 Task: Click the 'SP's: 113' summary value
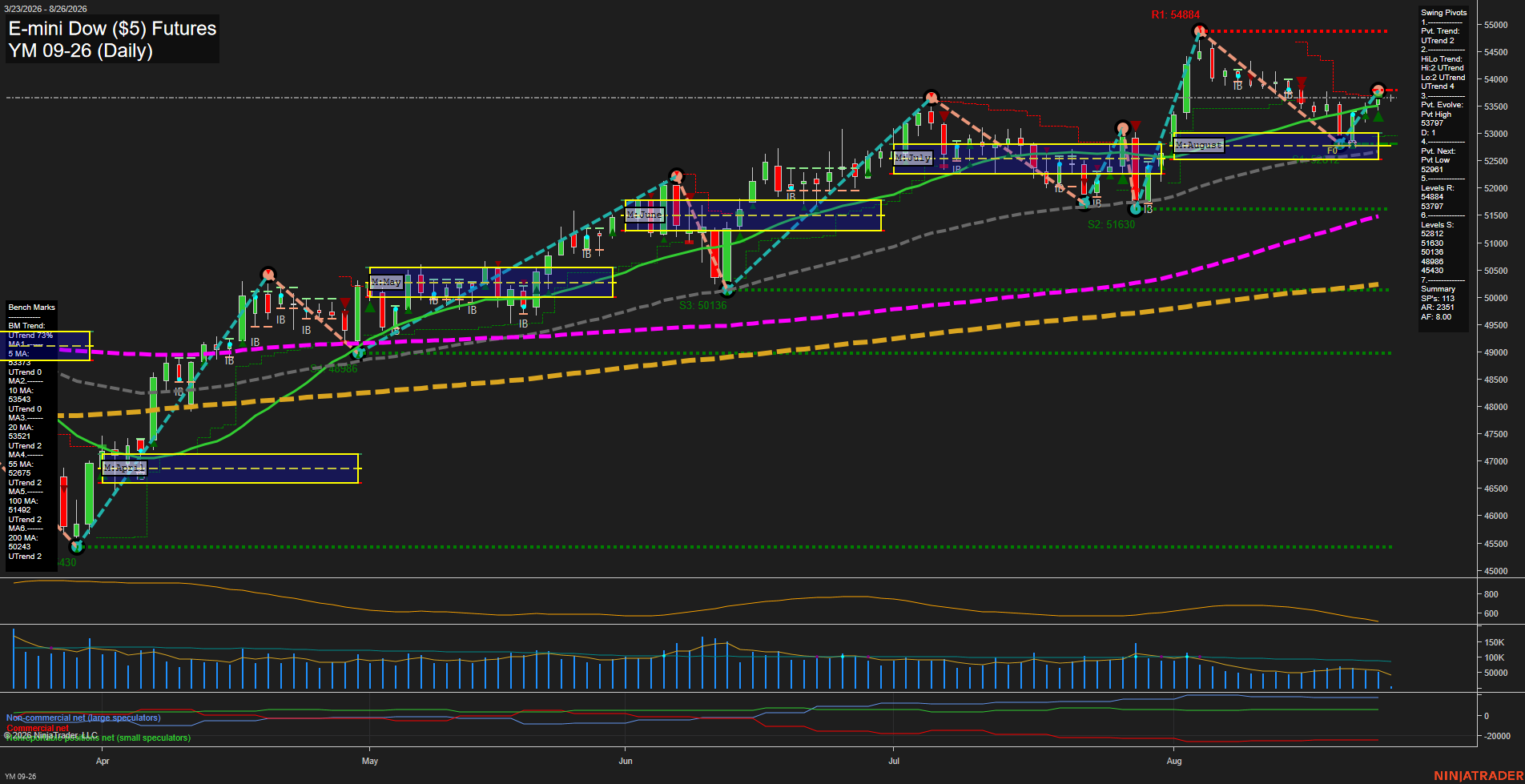[x=1438, y=299]
